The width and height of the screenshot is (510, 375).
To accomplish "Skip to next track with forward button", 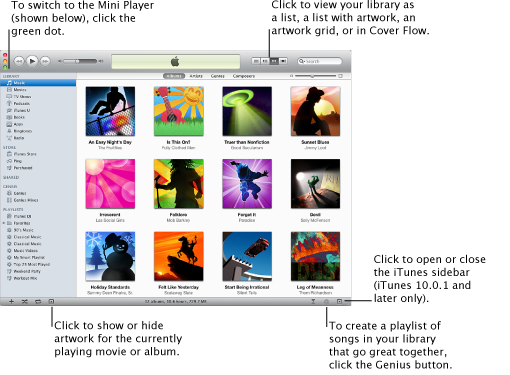I will pyautogui.click(x=45, y=61).
